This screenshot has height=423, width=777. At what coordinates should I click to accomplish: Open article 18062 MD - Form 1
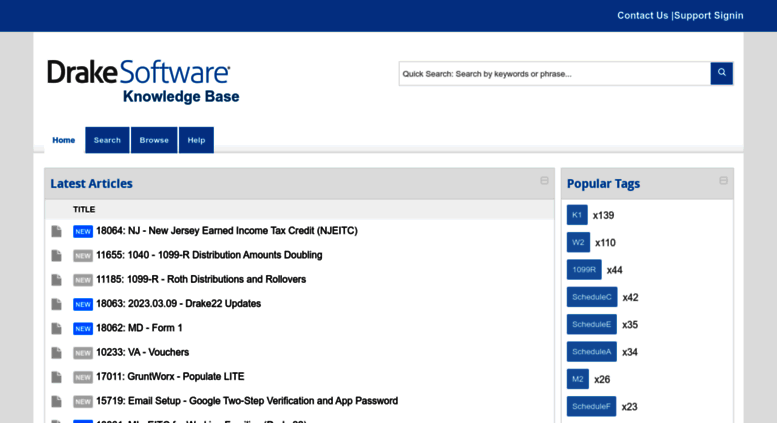pyautogui.click(x=139, y=328)
